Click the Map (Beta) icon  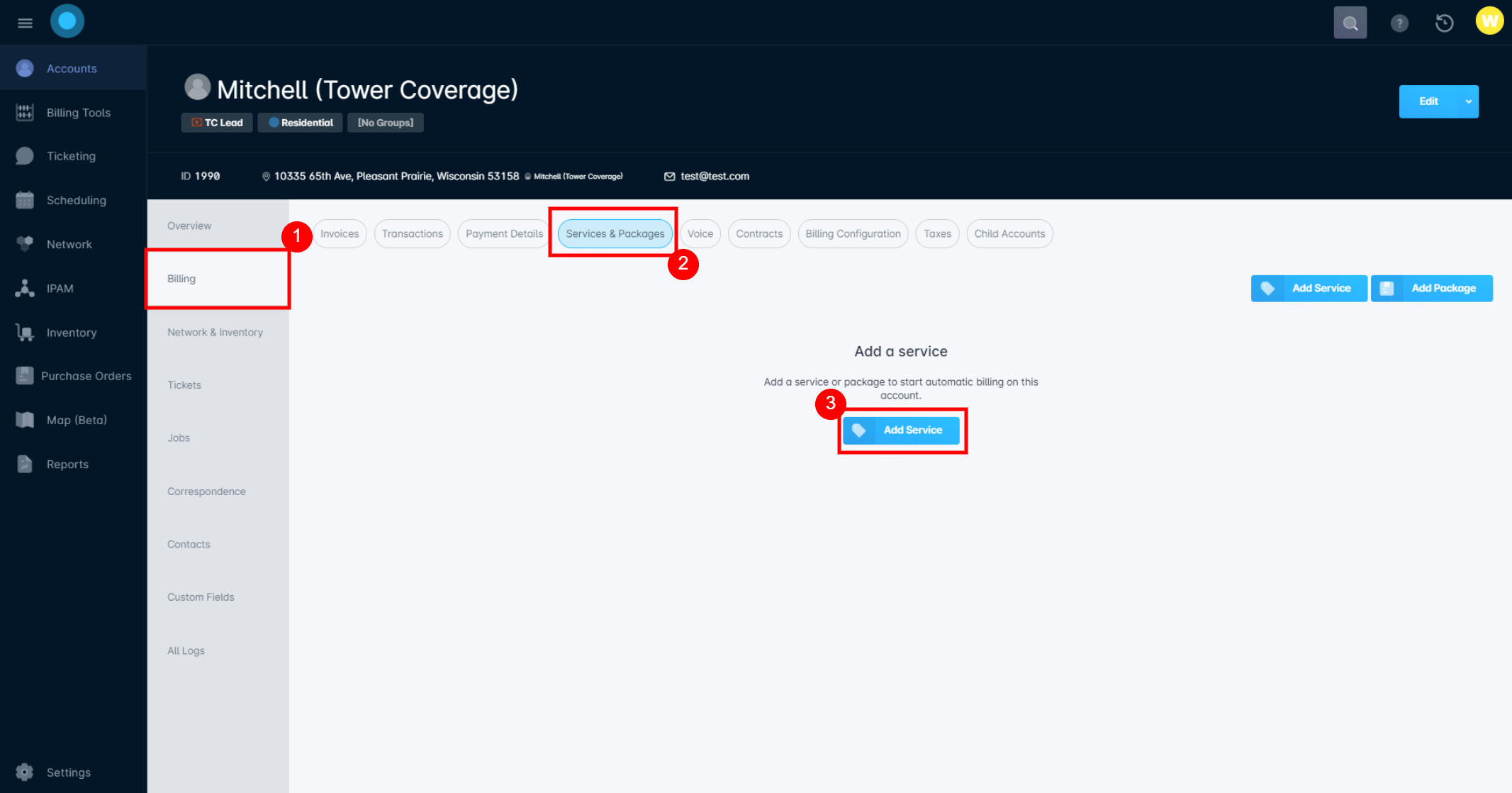[x=25, y=420]
